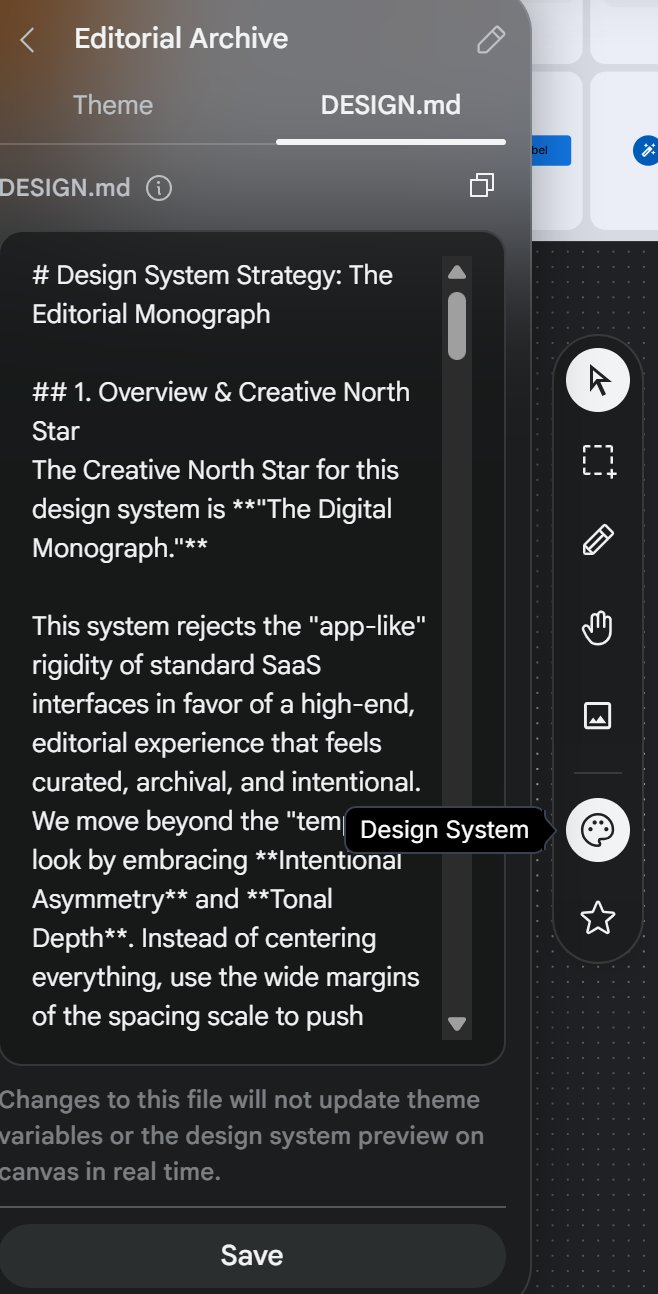This screenshot has height=1294, width=658.
Task: Click the 'Editorial Archive' title text
Action: tap(181, 39)
